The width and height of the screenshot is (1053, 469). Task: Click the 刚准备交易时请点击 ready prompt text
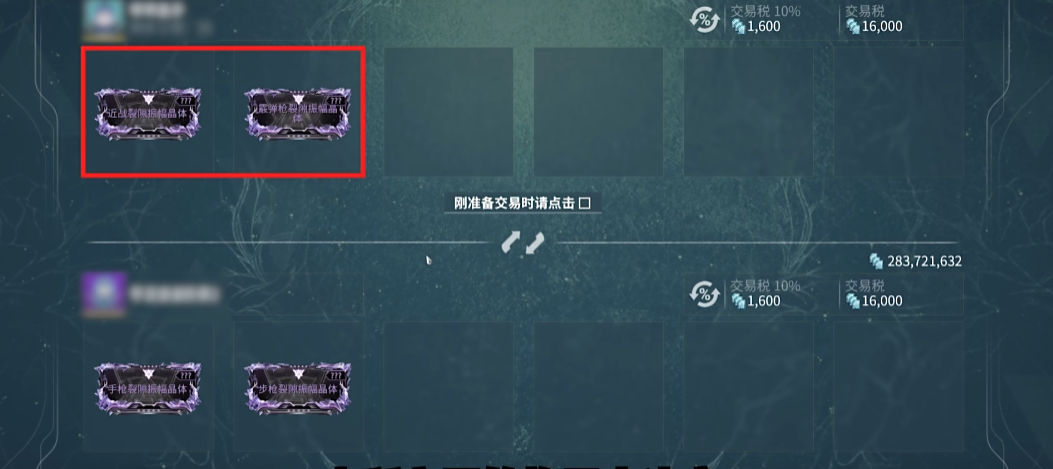(514, 204)
